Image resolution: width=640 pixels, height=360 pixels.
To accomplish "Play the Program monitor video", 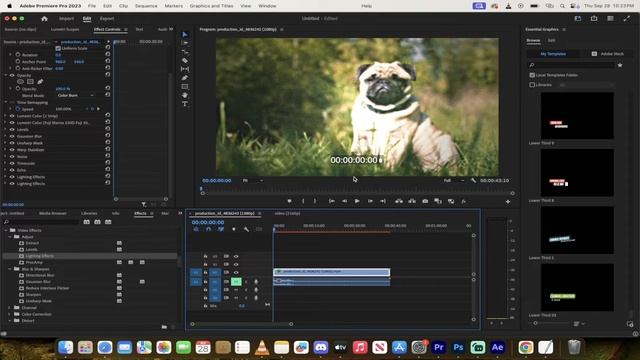I will (357, 201).
